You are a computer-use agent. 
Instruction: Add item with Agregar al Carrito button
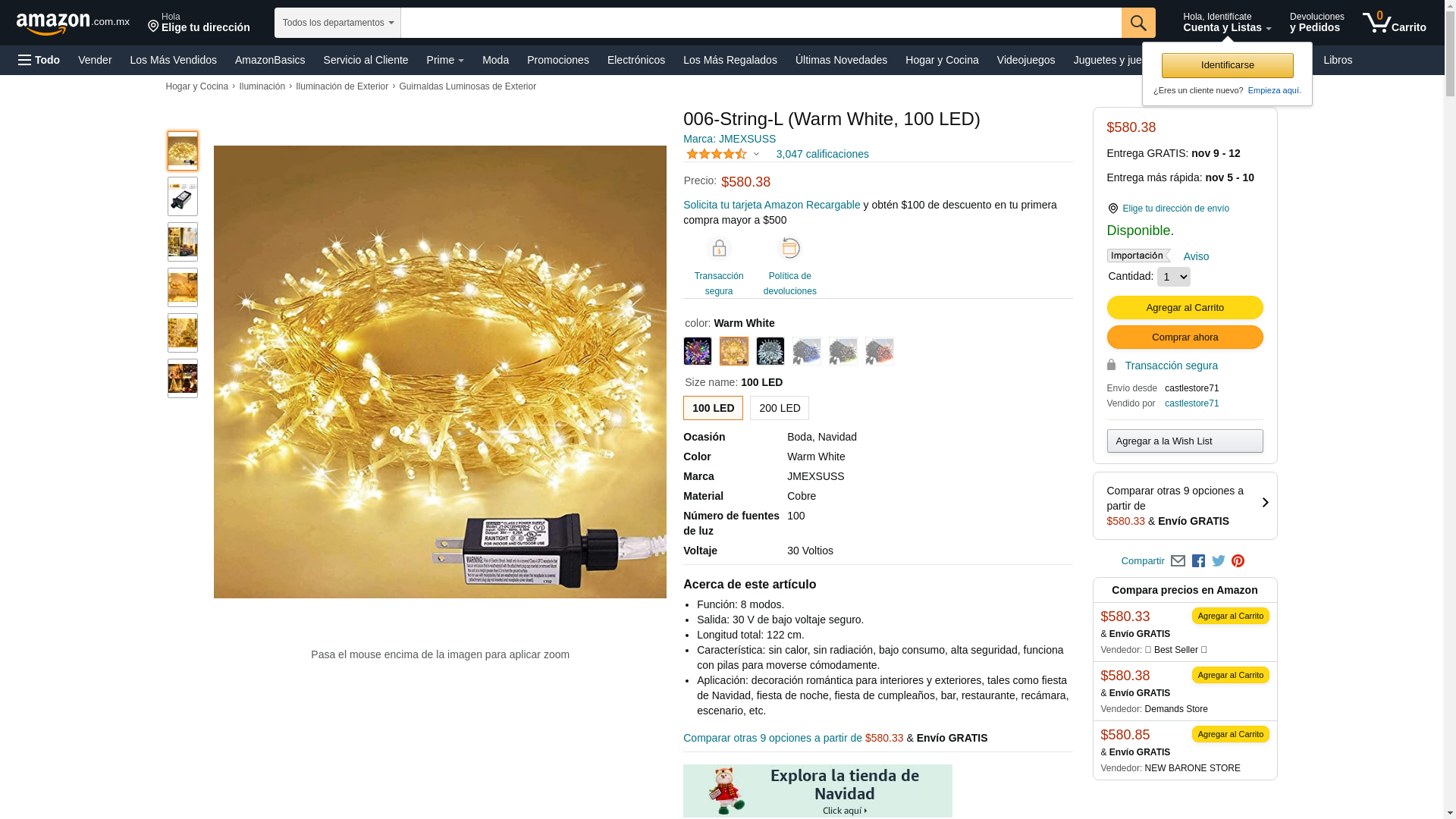click(x=1185, y=307)
